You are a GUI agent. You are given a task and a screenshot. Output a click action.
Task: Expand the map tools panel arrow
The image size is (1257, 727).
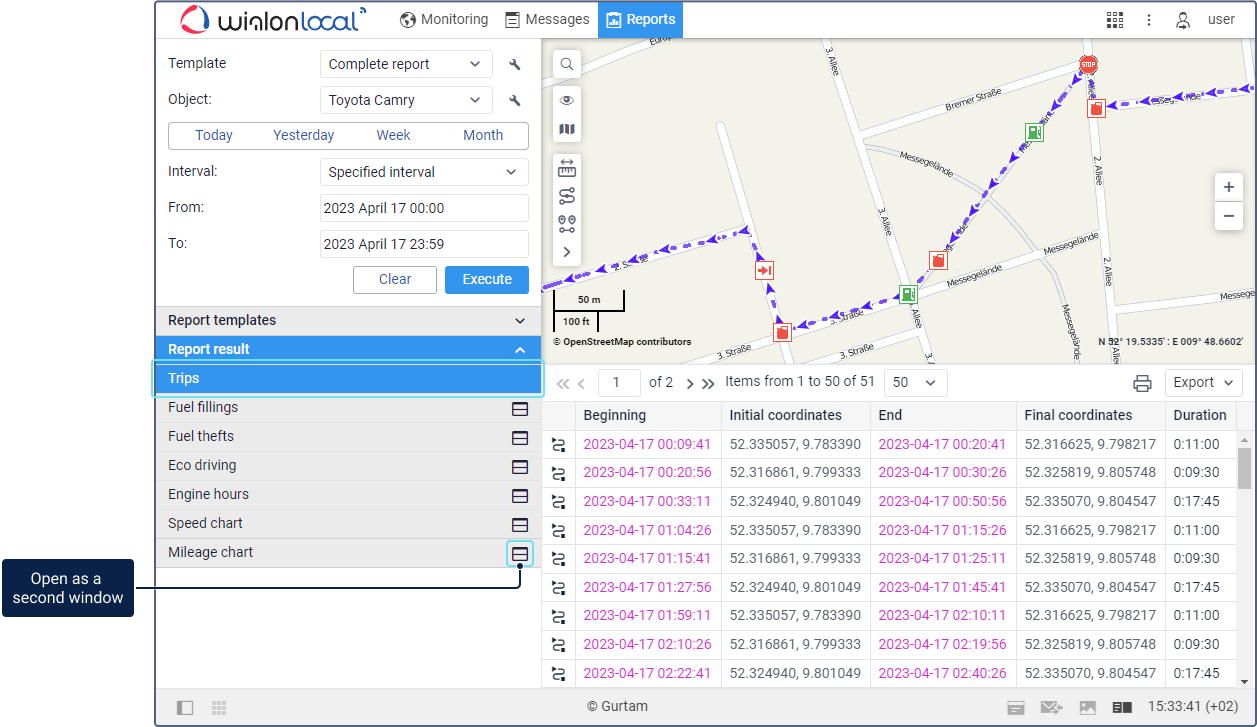pos(567,252)
